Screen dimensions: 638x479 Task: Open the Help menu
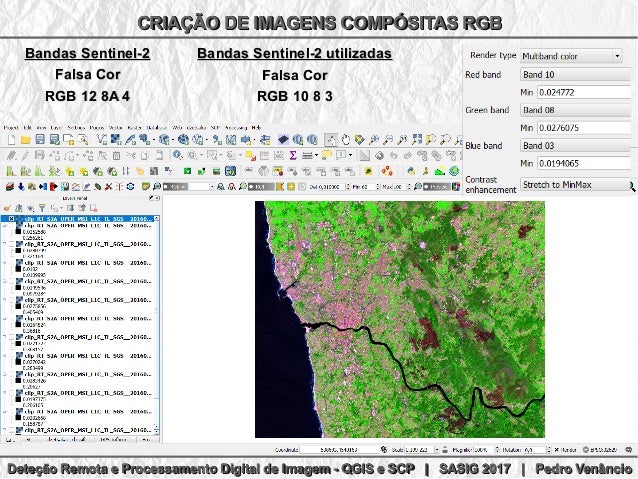pyautogui.click(x=256, y=128)
